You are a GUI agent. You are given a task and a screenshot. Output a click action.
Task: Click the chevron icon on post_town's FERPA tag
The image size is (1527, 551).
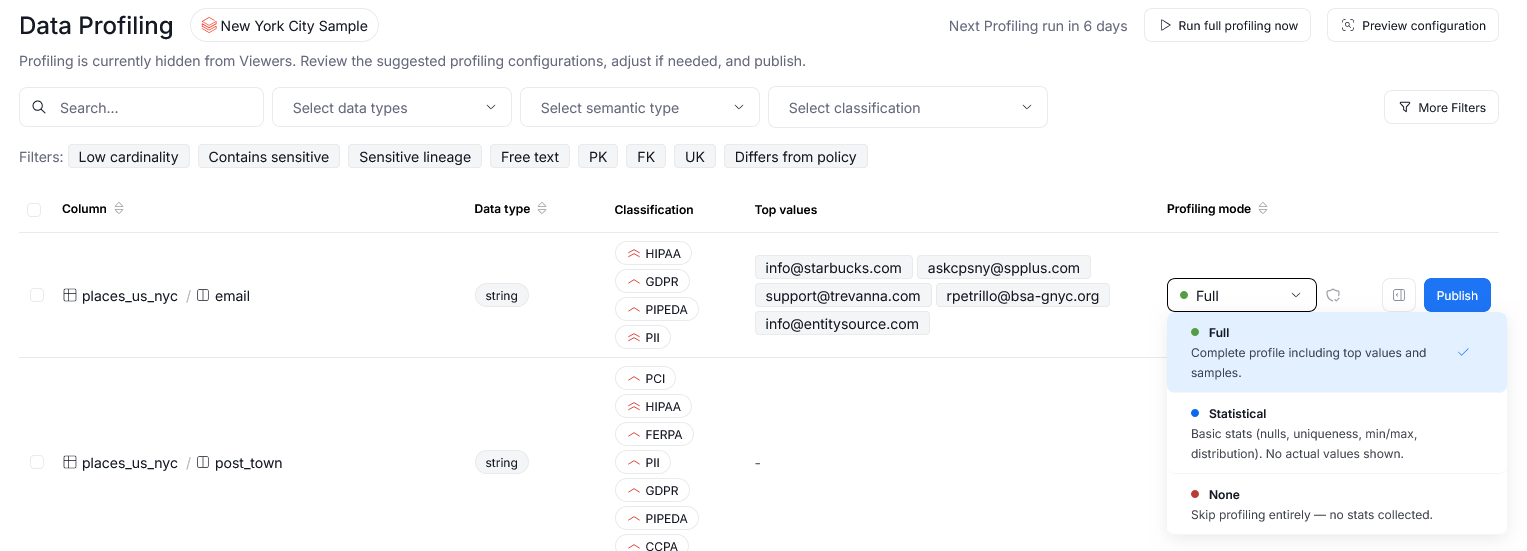(633, 435)
